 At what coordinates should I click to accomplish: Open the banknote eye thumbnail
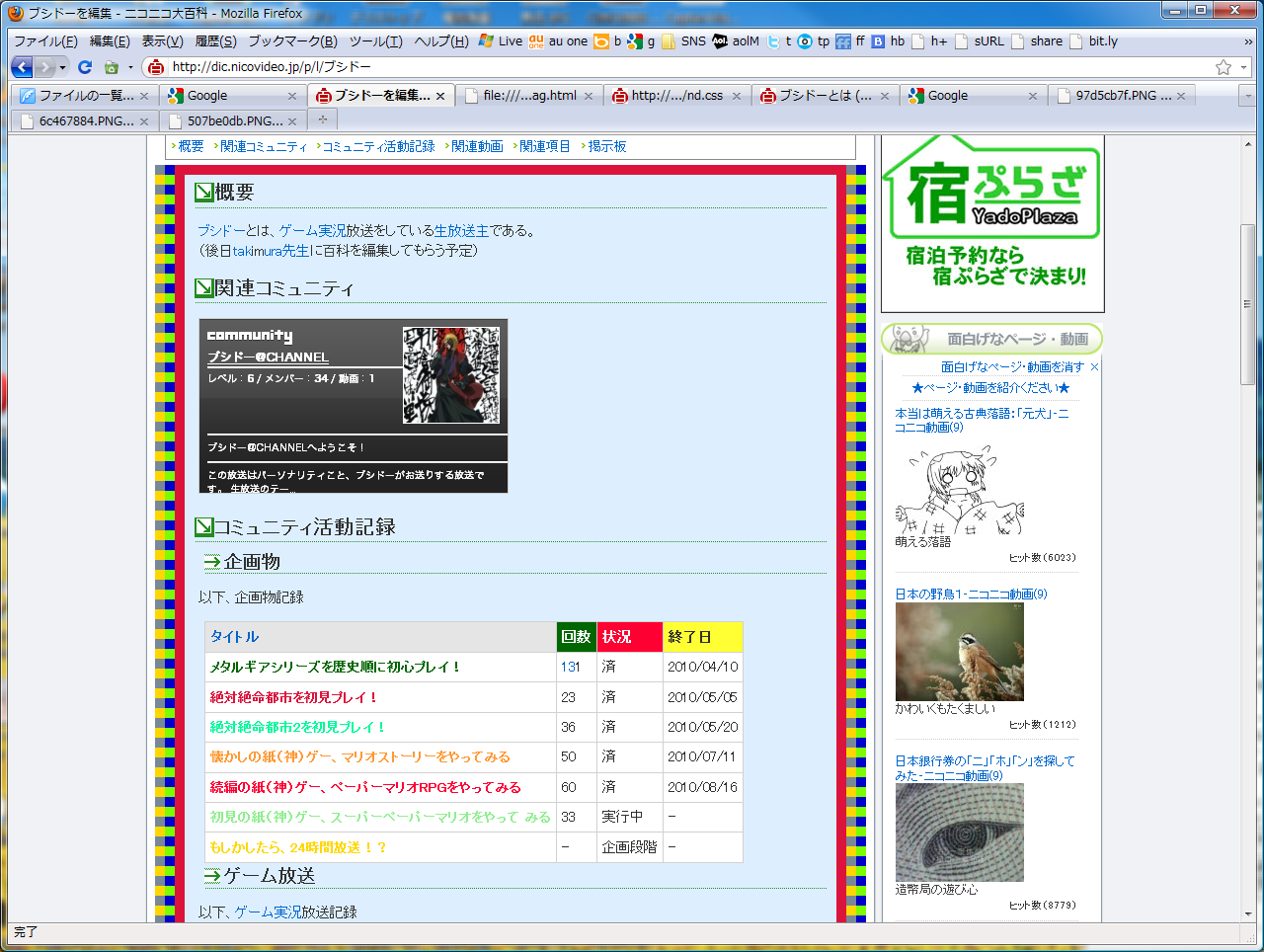pyautogui.click(x=960, y=833)
